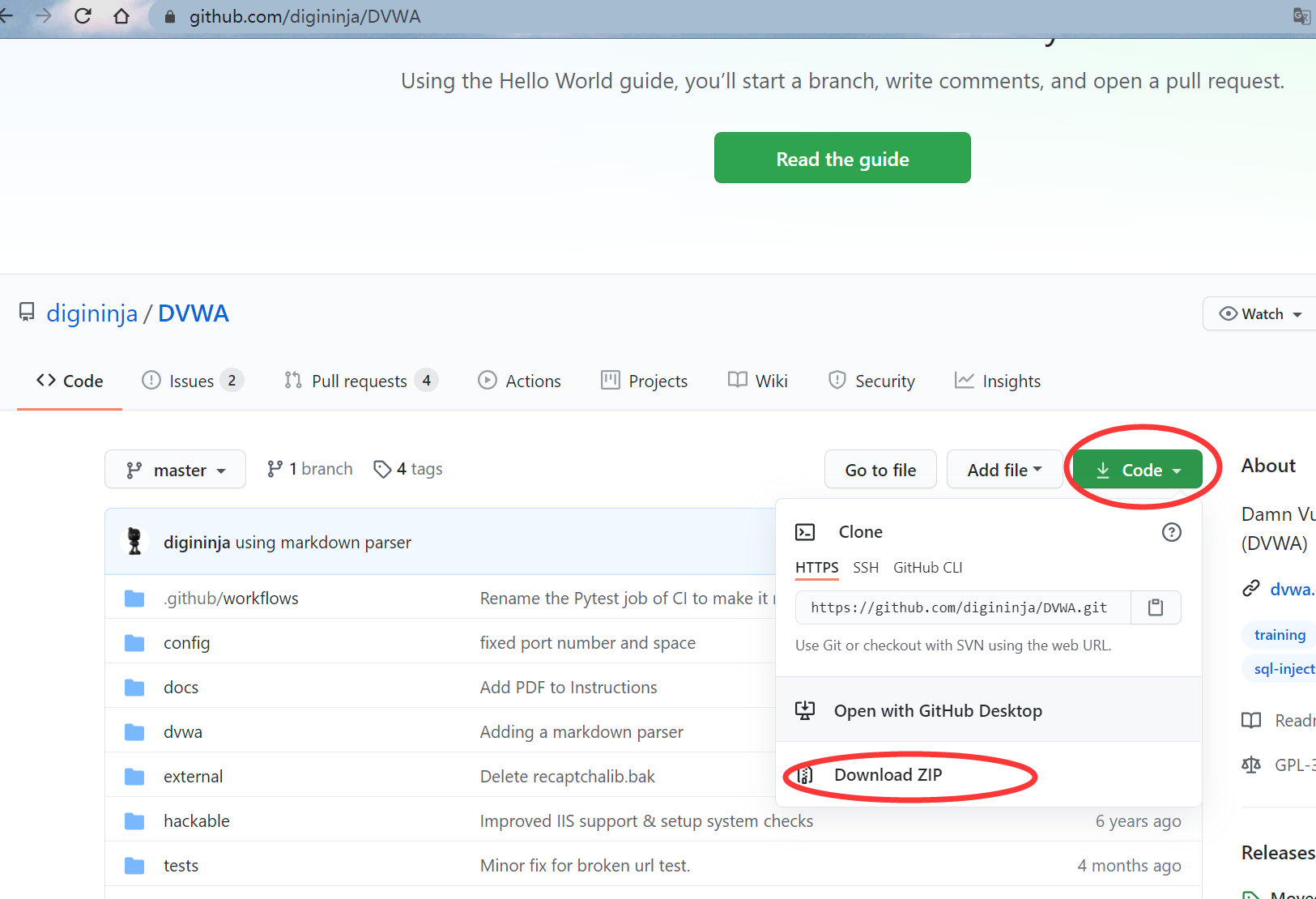The height and width of the screenshot is (899, 1316).
Task: Click the link chain icon in About
Action: (x=1251, y=589)
